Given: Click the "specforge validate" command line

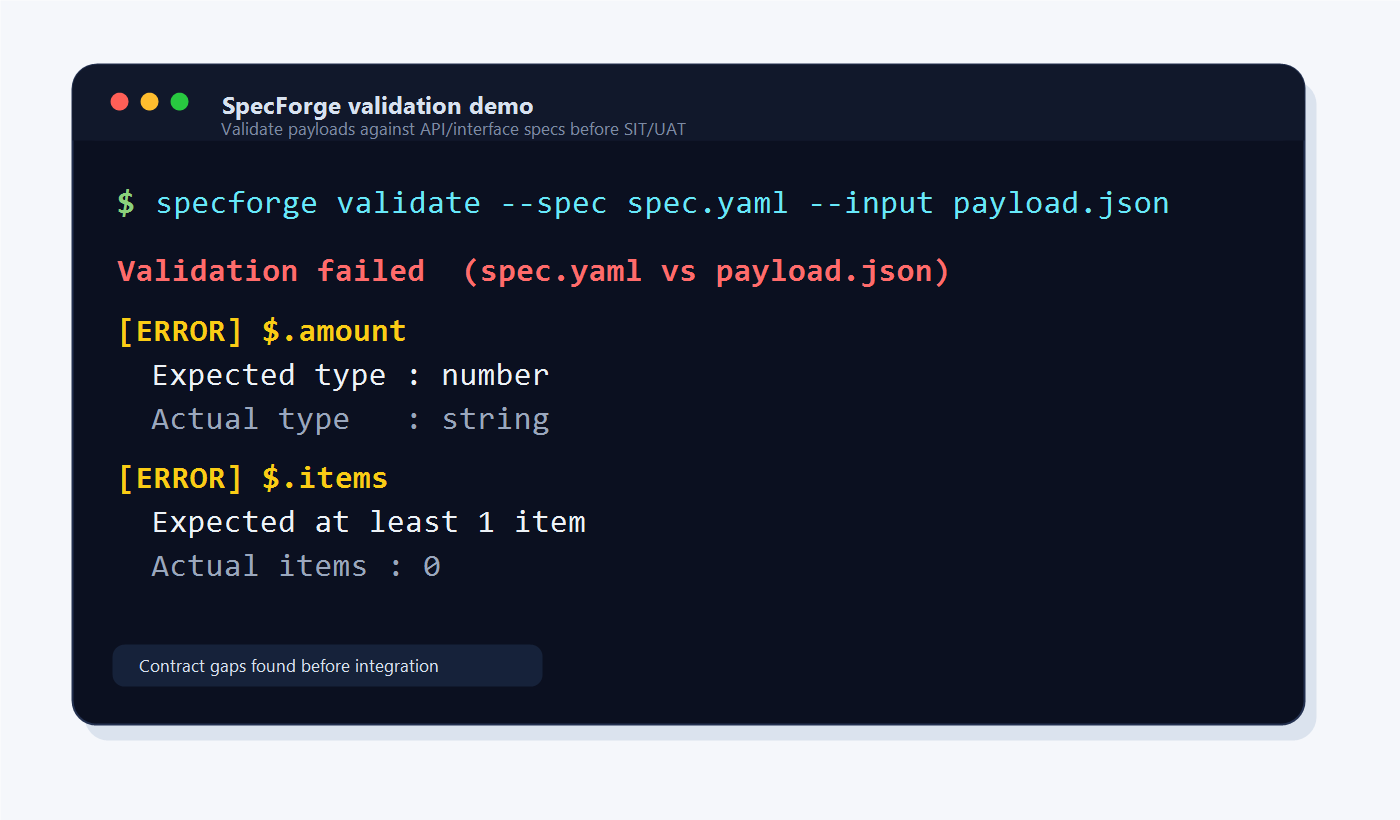Looking at the screenshot, I should [662, 203].
